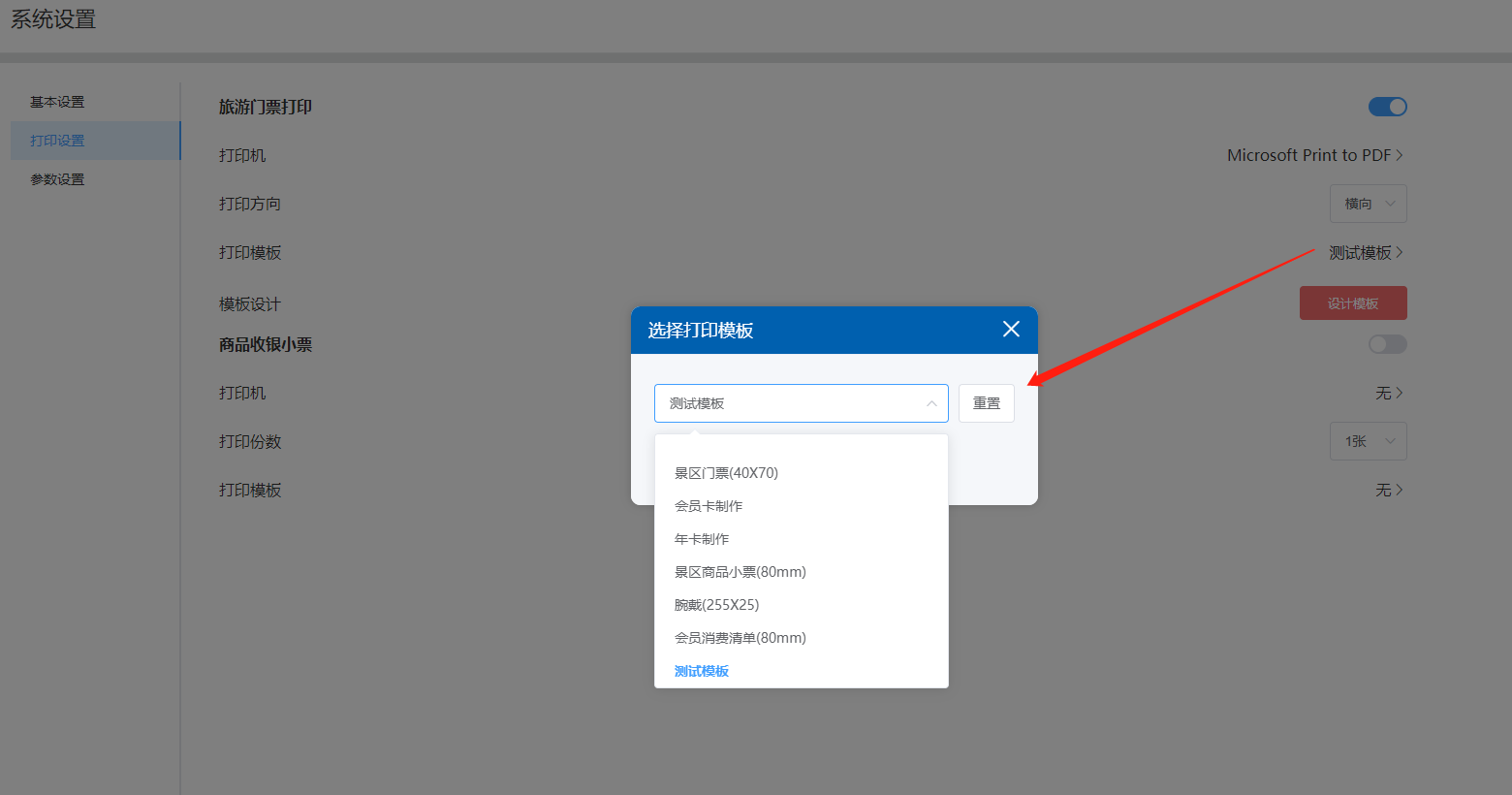Open Microsoft Print to PDF printer chooser
Viewport: 1512px width, 795px height.
pyautogui.click(x=1314, y=155)
